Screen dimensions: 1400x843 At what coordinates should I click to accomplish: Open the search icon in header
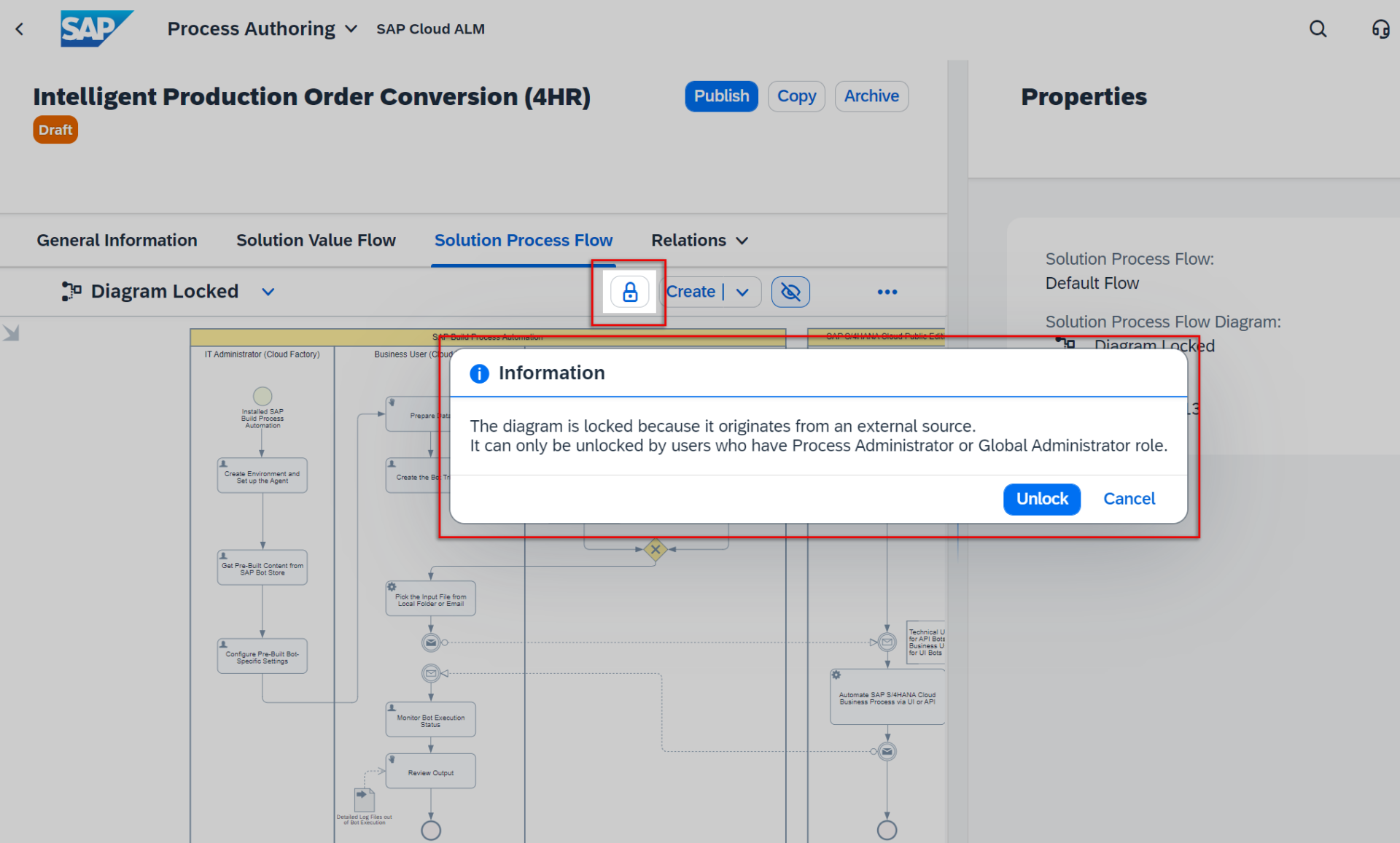tap(1318, 29)
